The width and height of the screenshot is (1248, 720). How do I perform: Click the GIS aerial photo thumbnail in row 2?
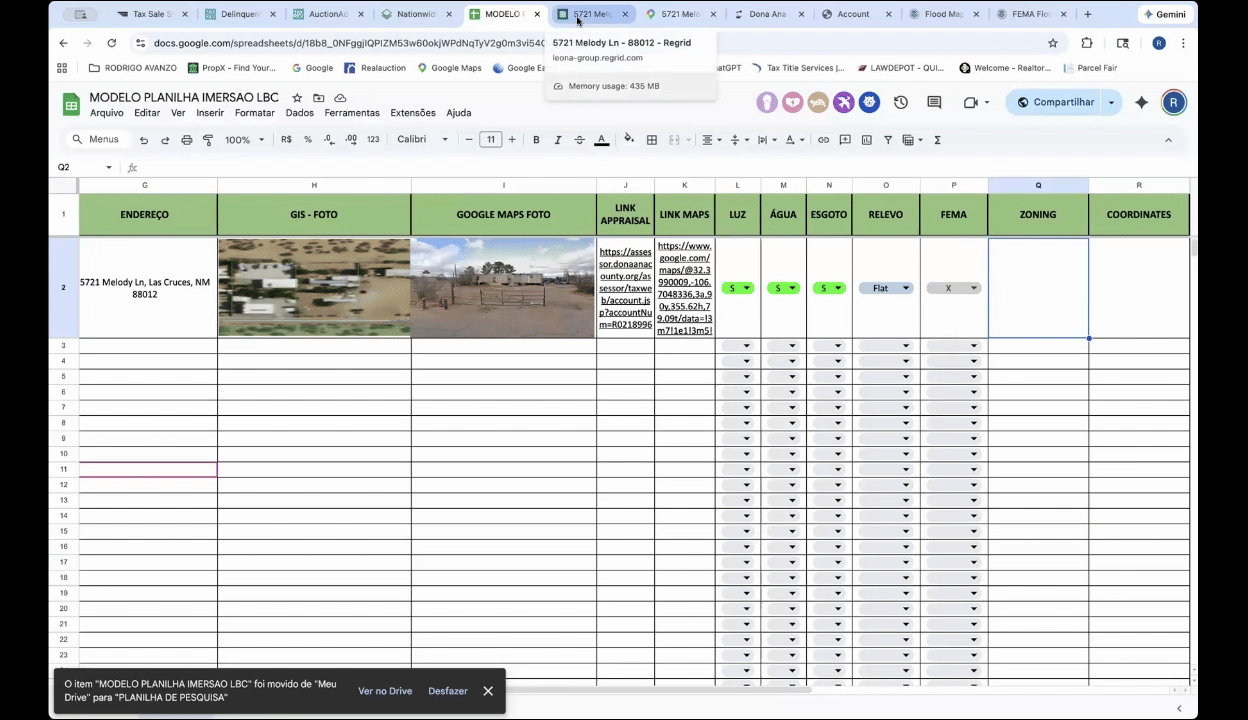(314, 288)
